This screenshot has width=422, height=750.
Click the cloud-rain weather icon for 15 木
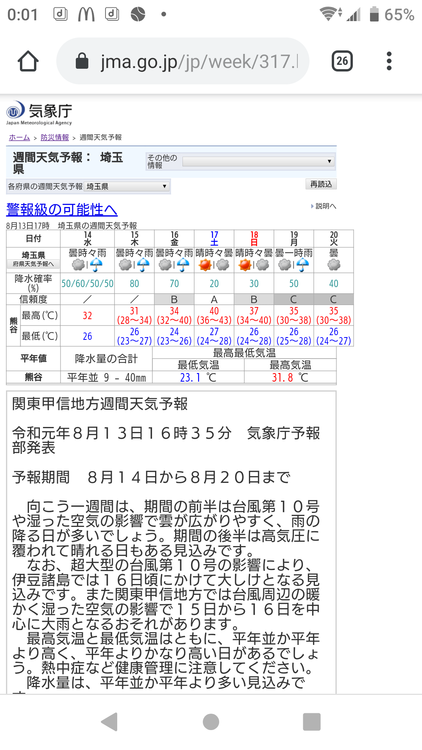[x=134, y=265]
